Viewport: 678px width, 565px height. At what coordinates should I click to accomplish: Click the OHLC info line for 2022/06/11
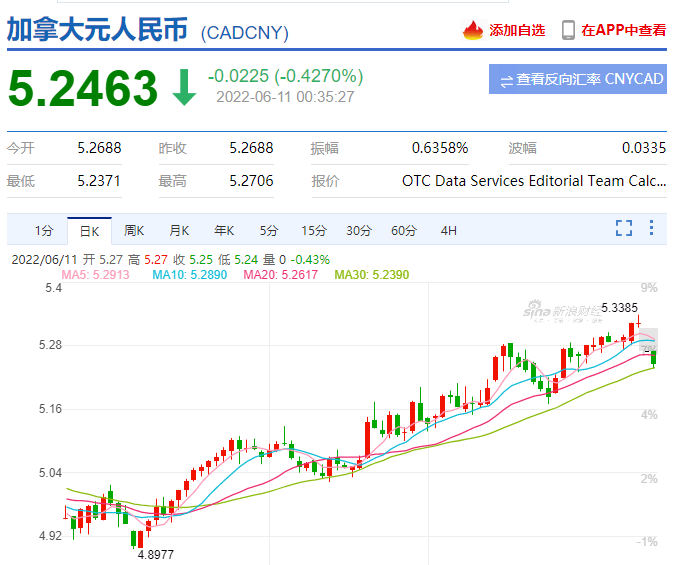click(x=170, y=260)
